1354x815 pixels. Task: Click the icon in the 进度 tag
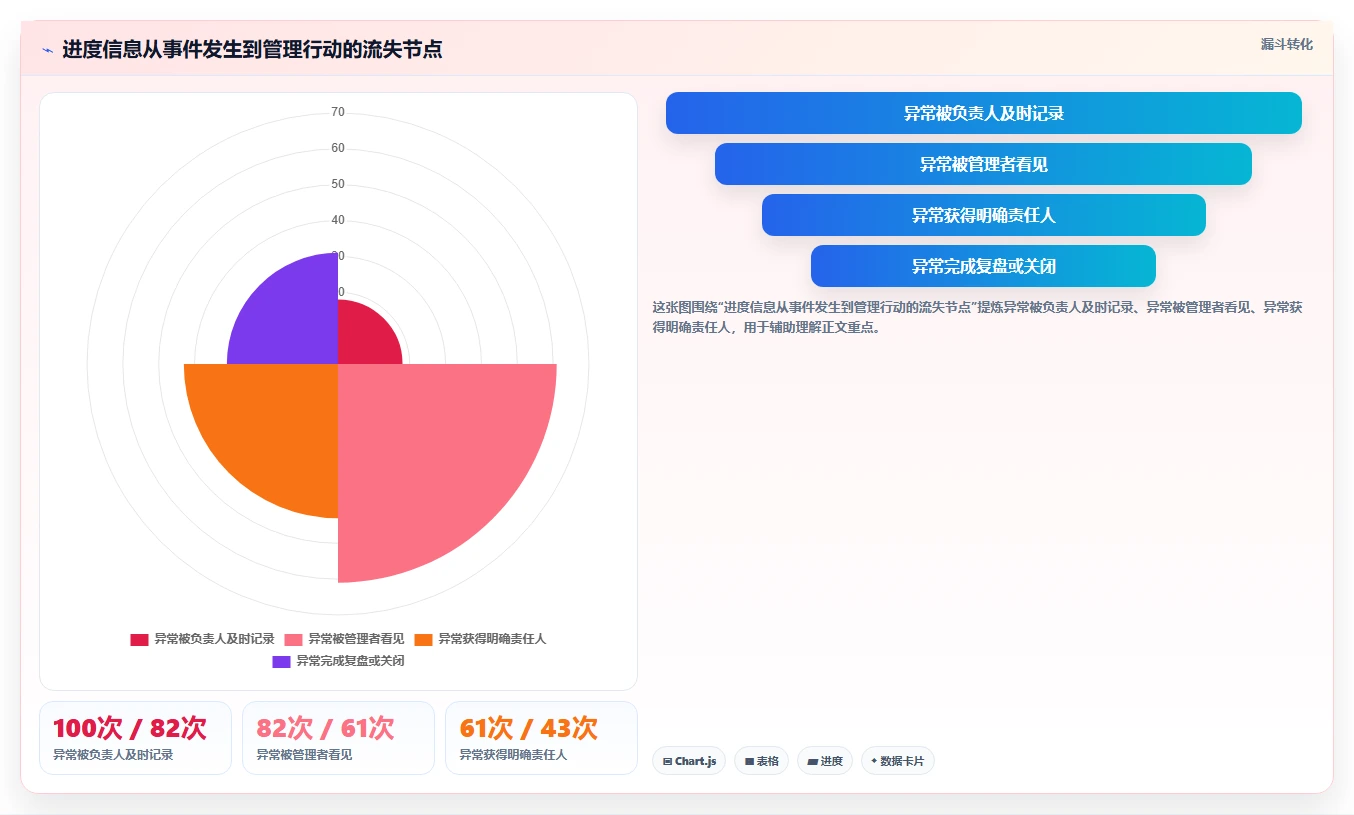pos(812,761)
